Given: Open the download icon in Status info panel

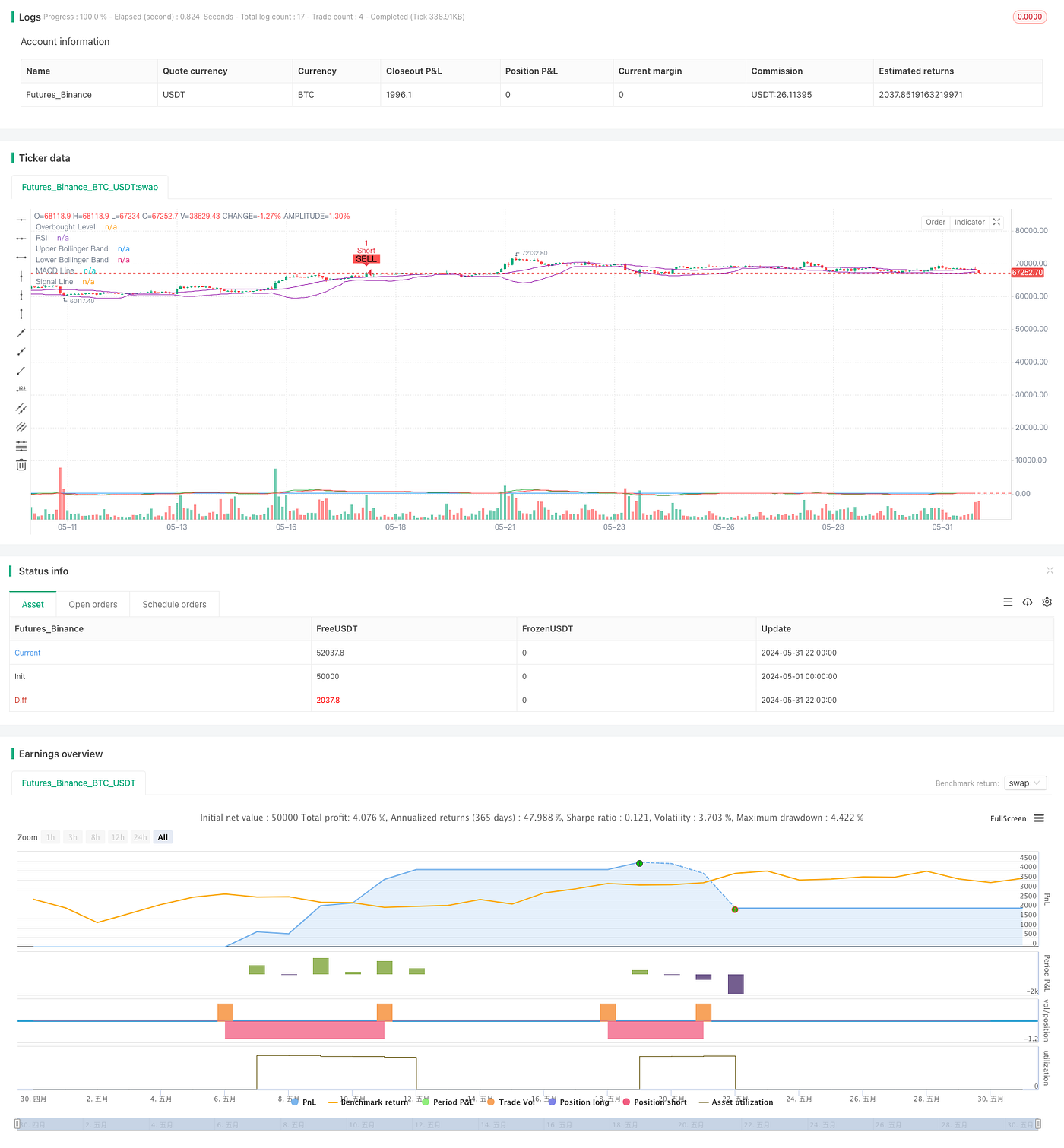Looking at the screenshot, I should 1027,602.
